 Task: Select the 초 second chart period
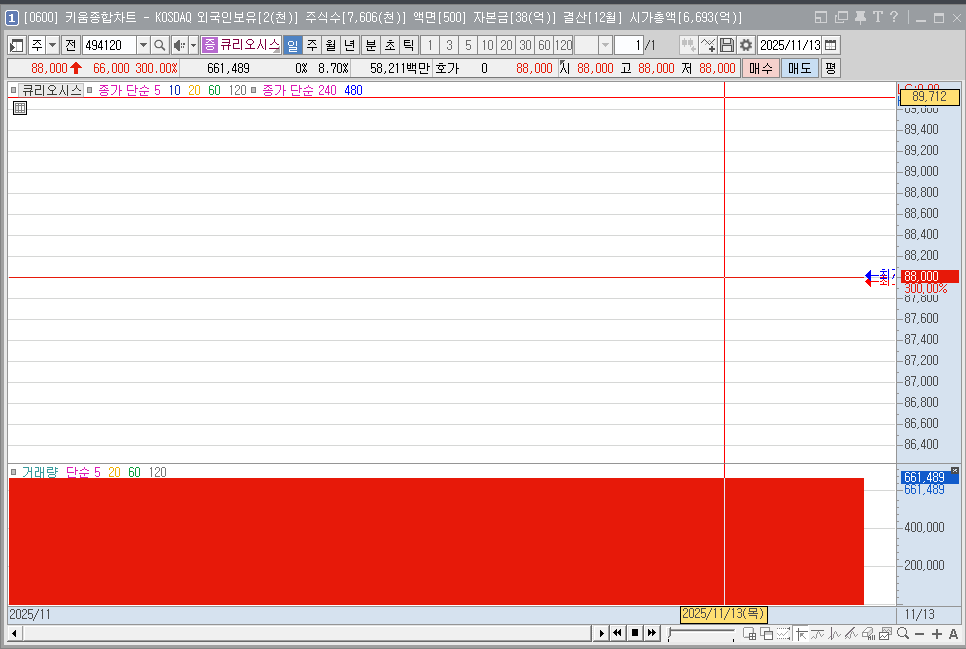tap(390, 45)
